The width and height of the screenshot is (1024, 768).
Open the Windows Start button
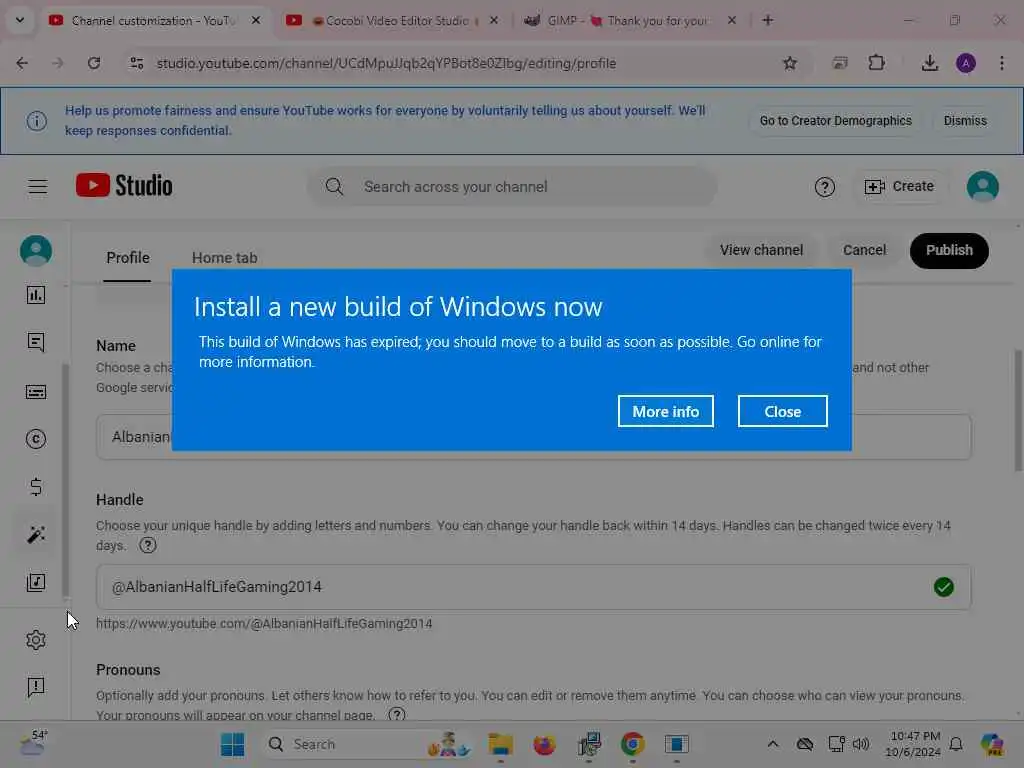[232, 744]
